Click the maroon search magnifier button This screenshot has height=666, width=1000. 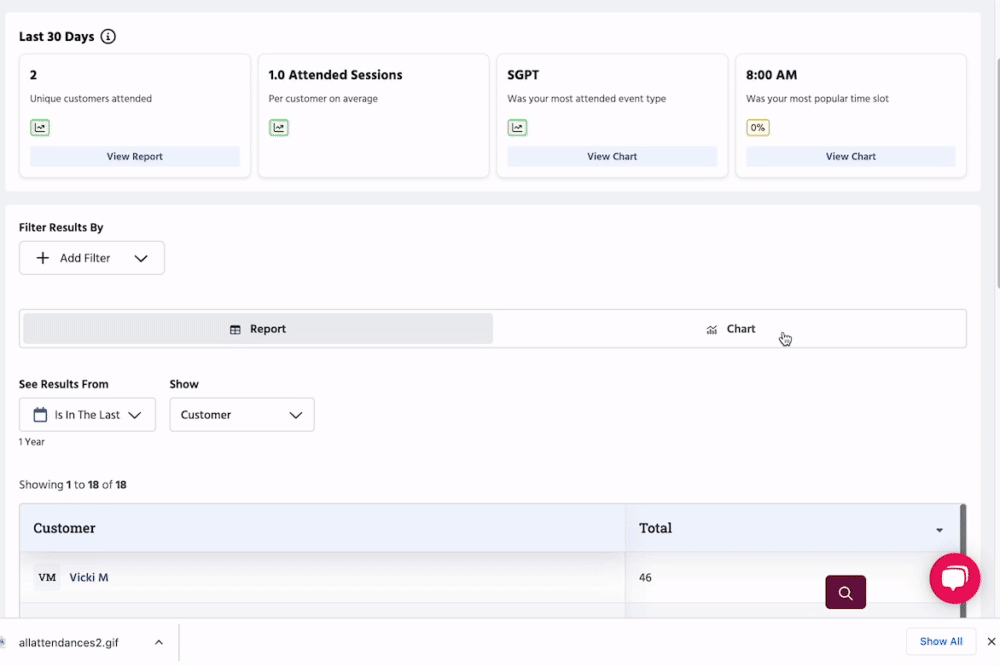pos(845,593)
